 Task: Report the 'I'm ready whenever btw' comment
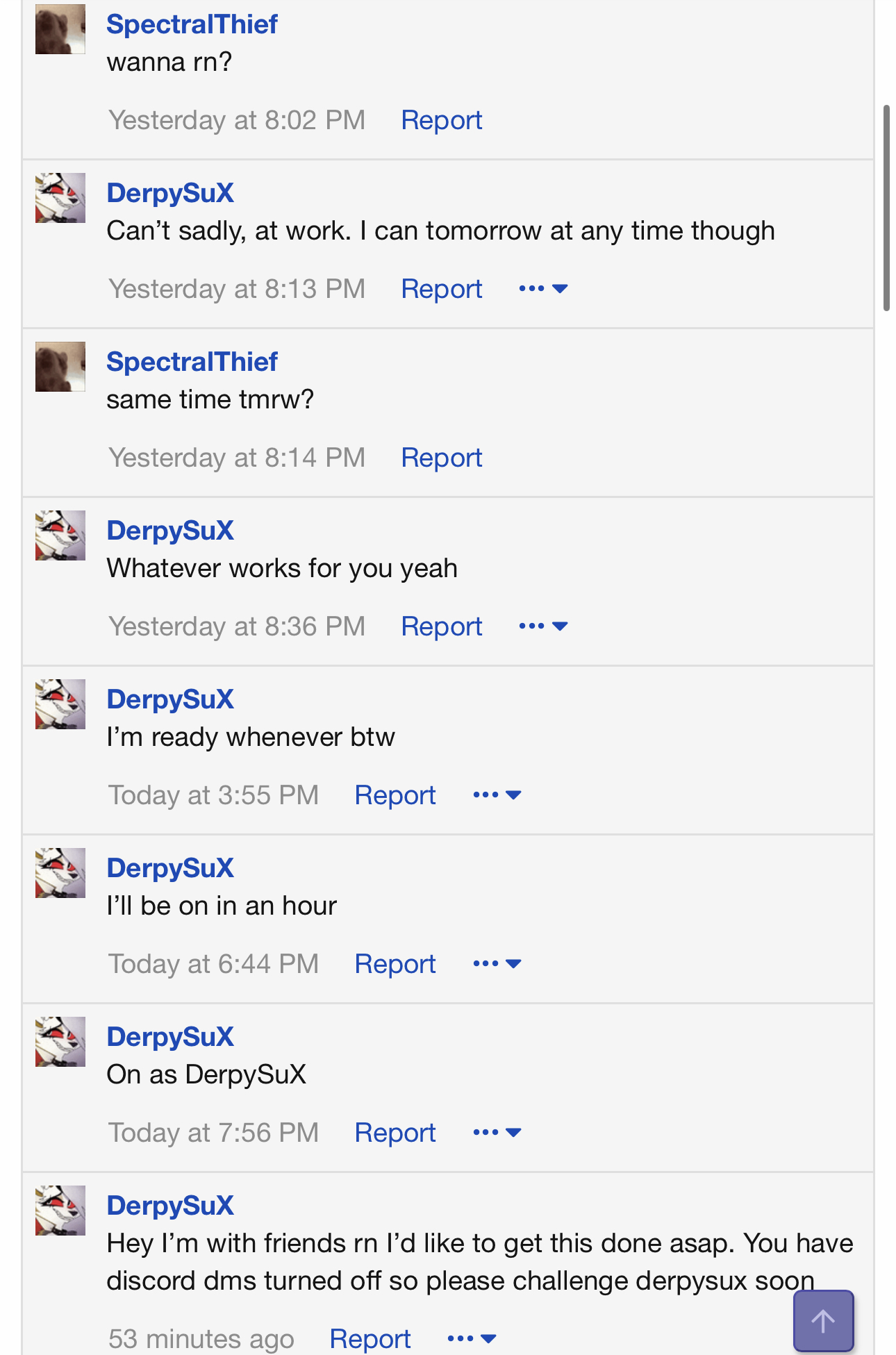point(395,795)
